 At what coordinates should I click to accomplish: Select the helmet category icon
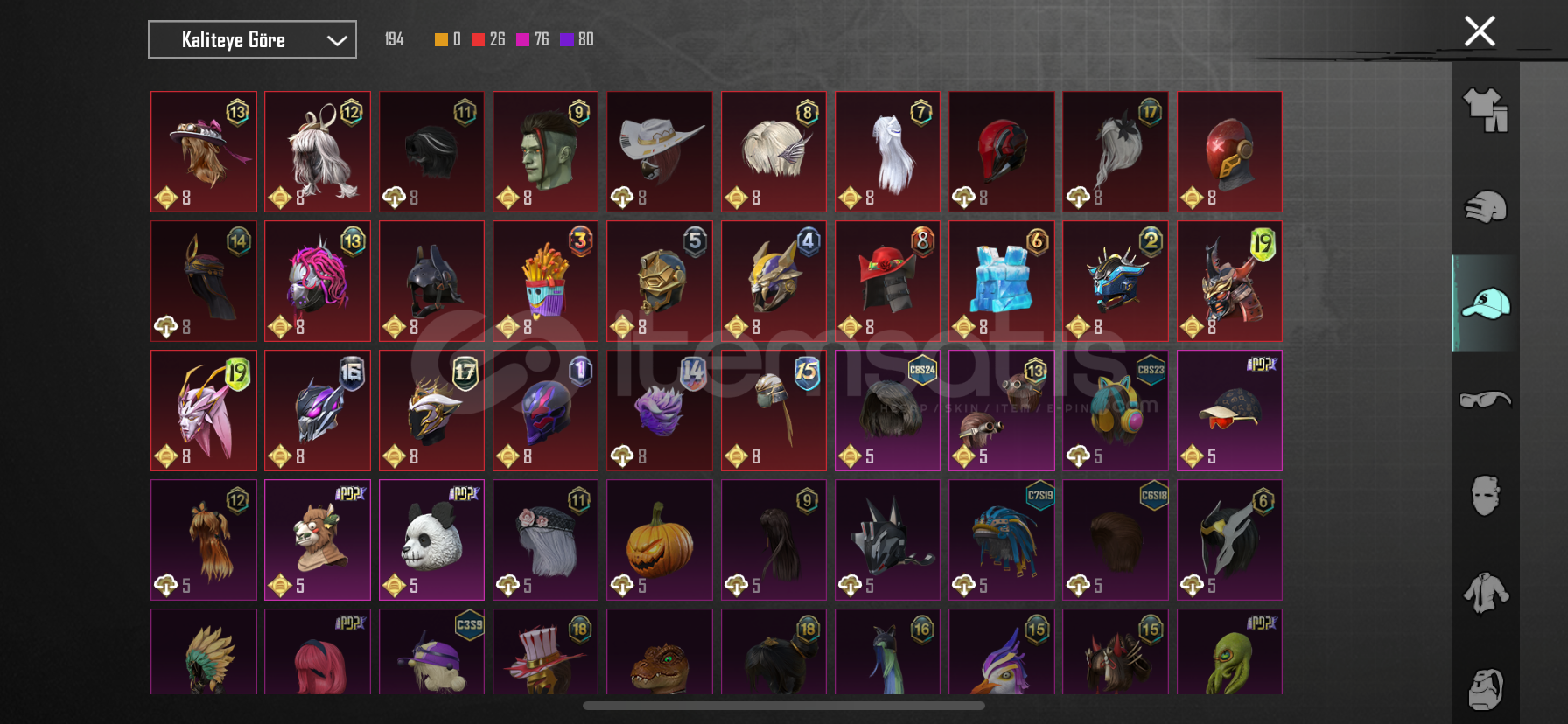tap(1486, 207)
